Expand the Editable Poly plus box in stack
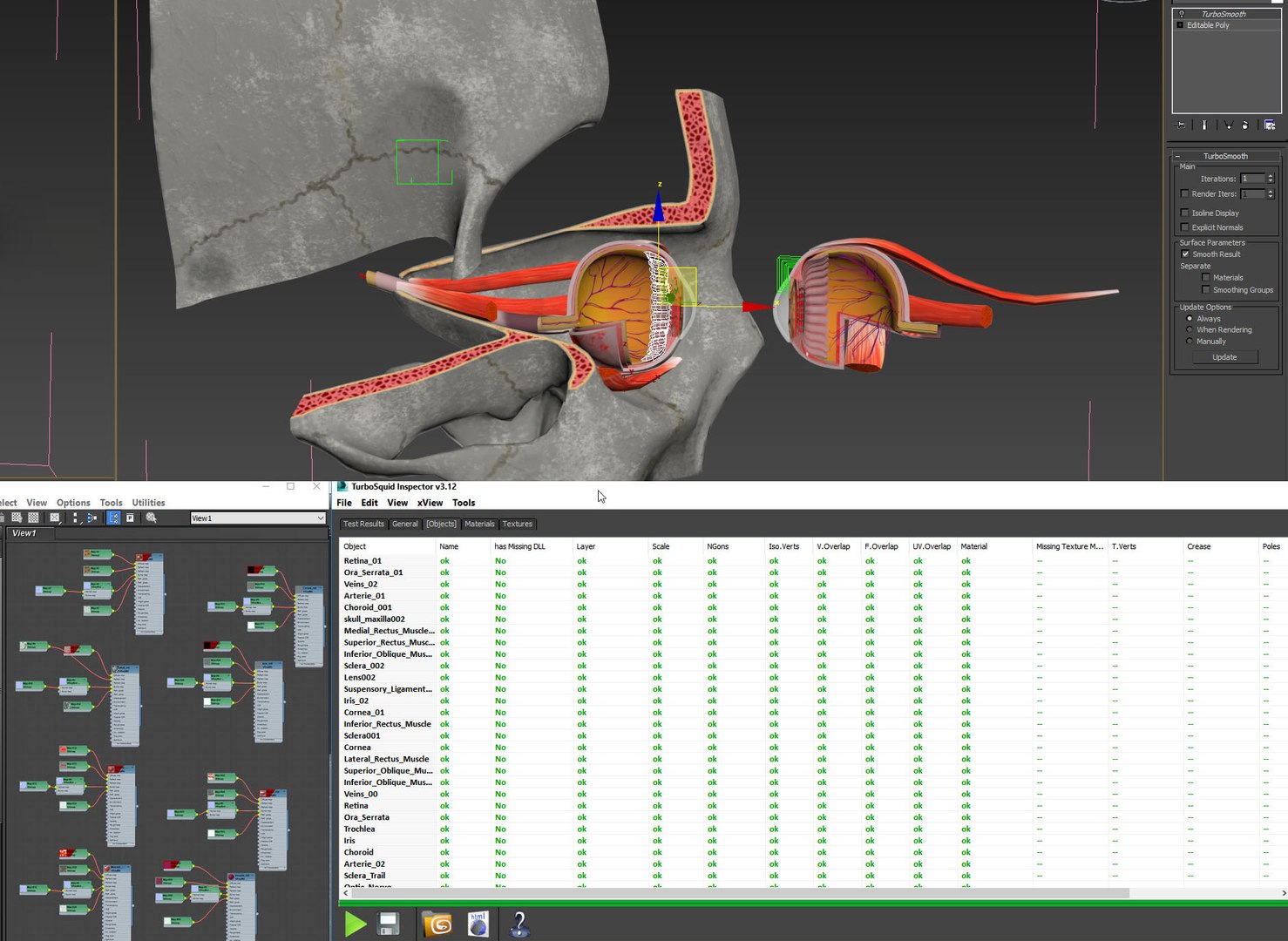This screenshot has width=1288, height=941. (x=1181, y=25)
